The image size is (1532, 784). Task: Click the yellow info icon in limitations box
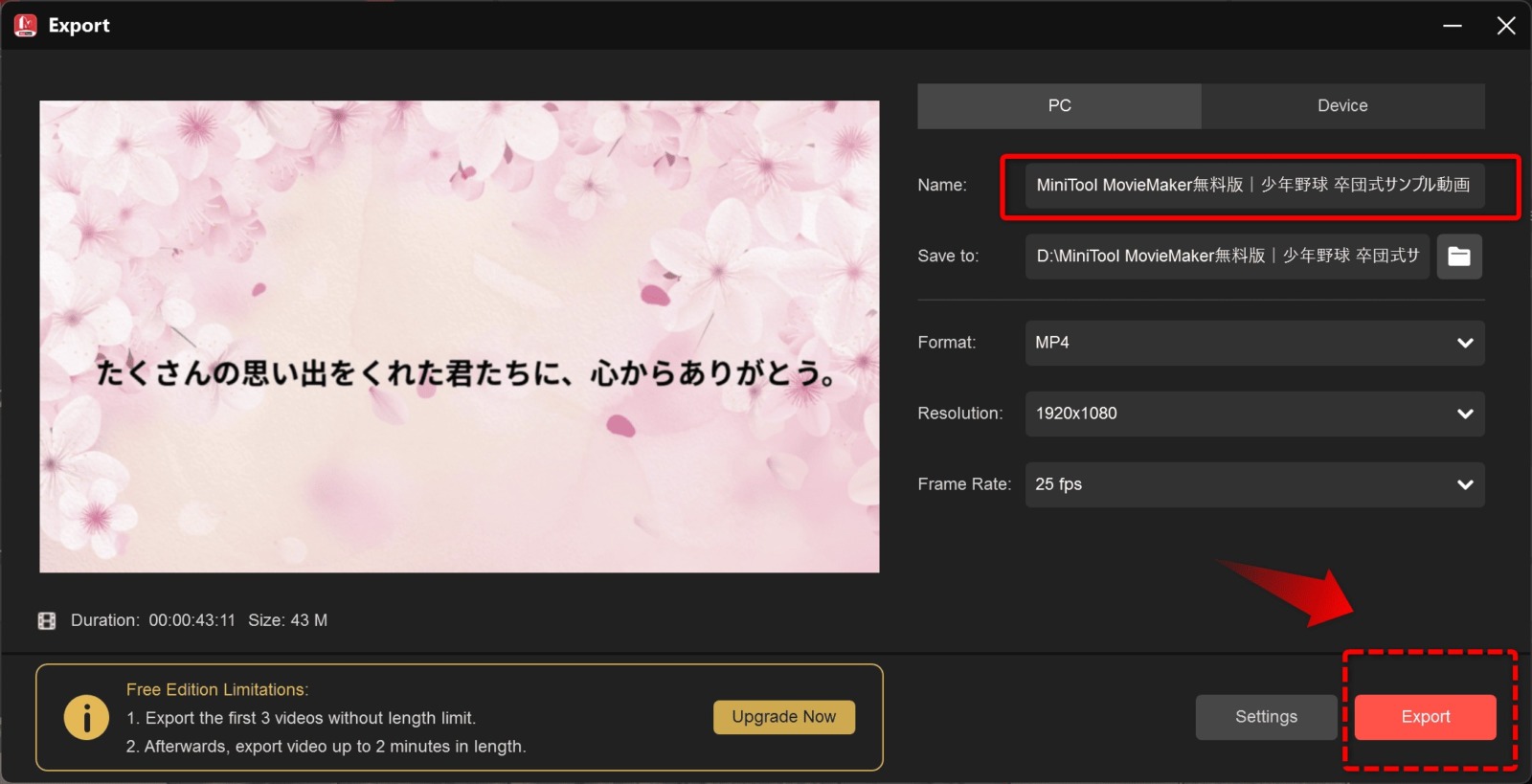tap(86, 717)
